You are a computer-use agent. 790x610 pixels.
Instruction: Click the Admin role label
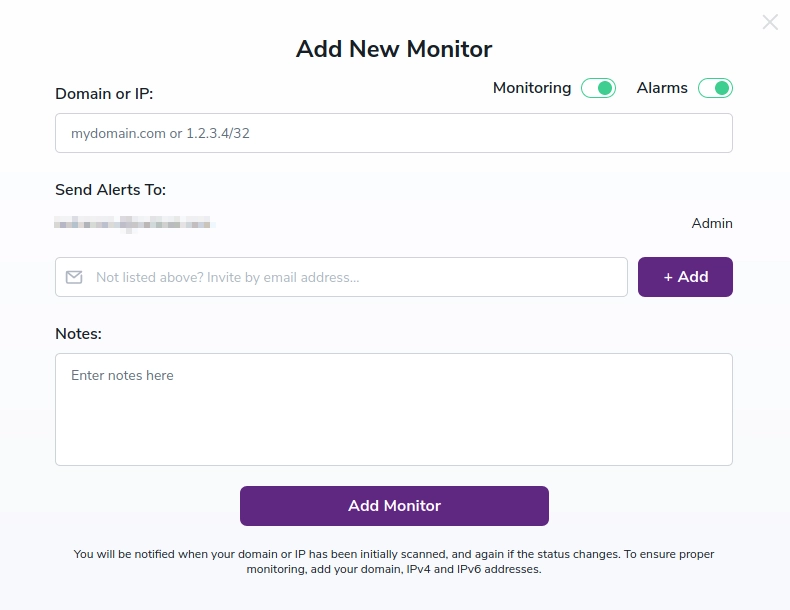coord(712,223)
